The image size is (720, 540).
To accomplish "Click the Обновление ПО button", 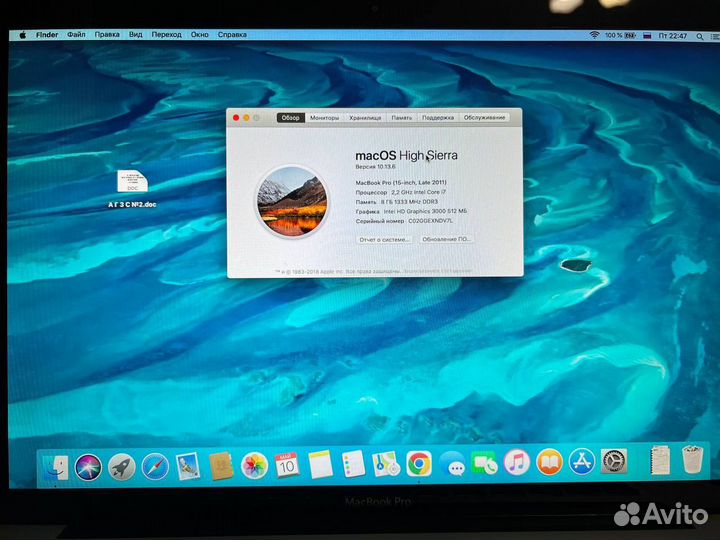I will (x=446, y=239).
